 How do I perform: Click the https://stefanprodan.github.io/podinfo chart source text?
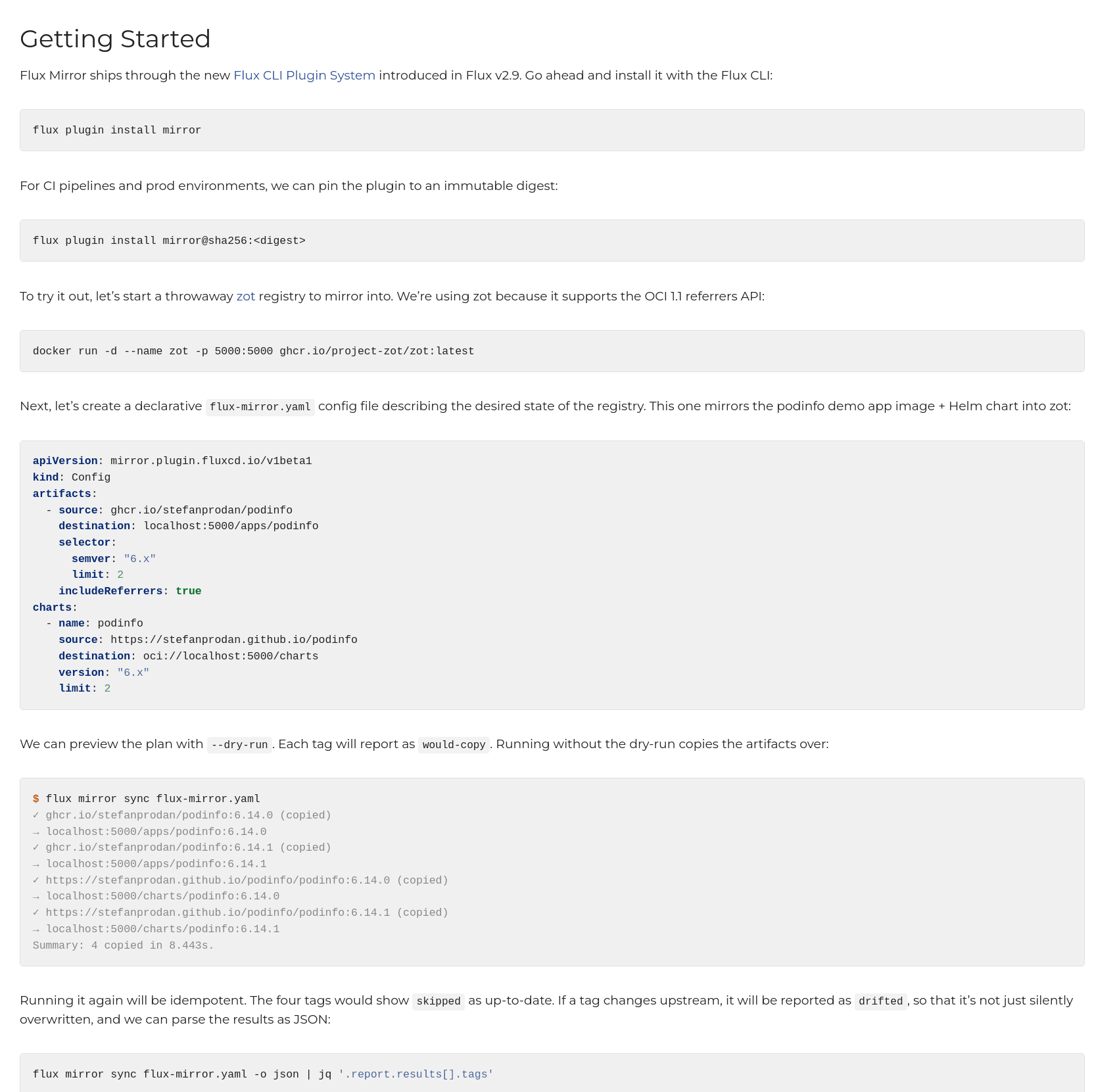point(234,640)
